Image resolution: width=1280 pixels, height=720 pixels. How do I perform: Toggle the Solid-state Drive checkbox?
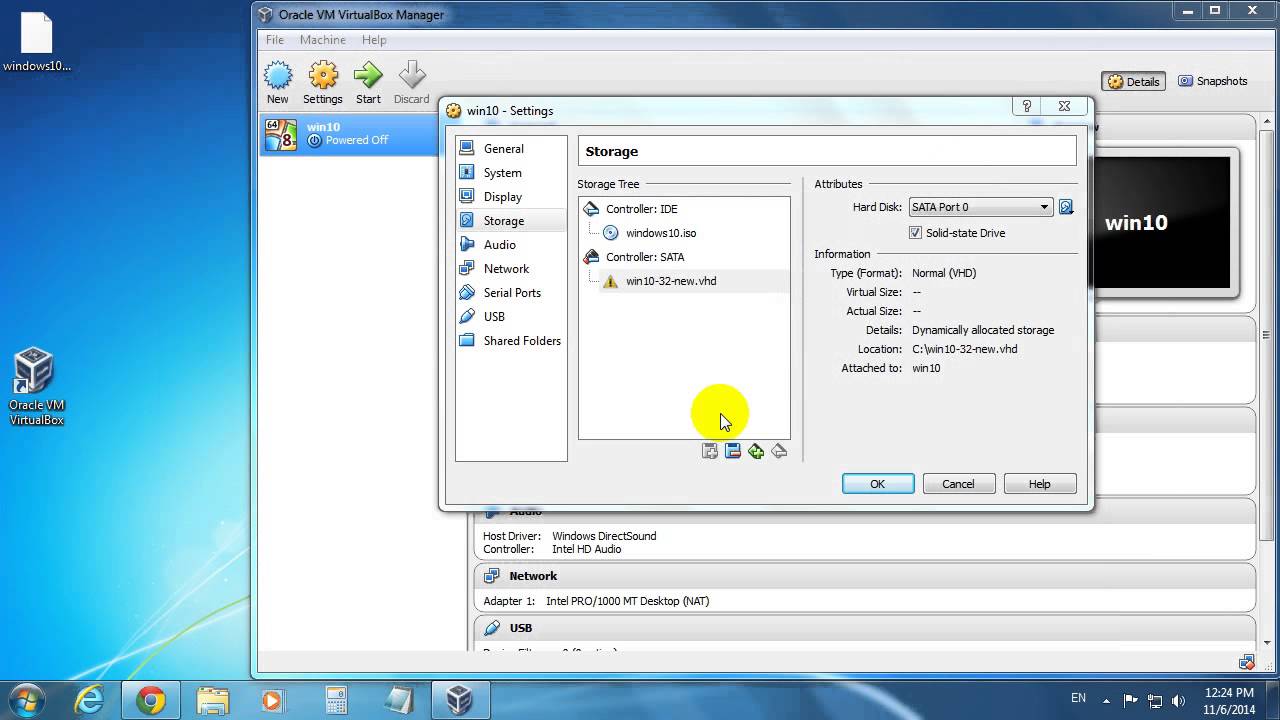tap(915, 233)
